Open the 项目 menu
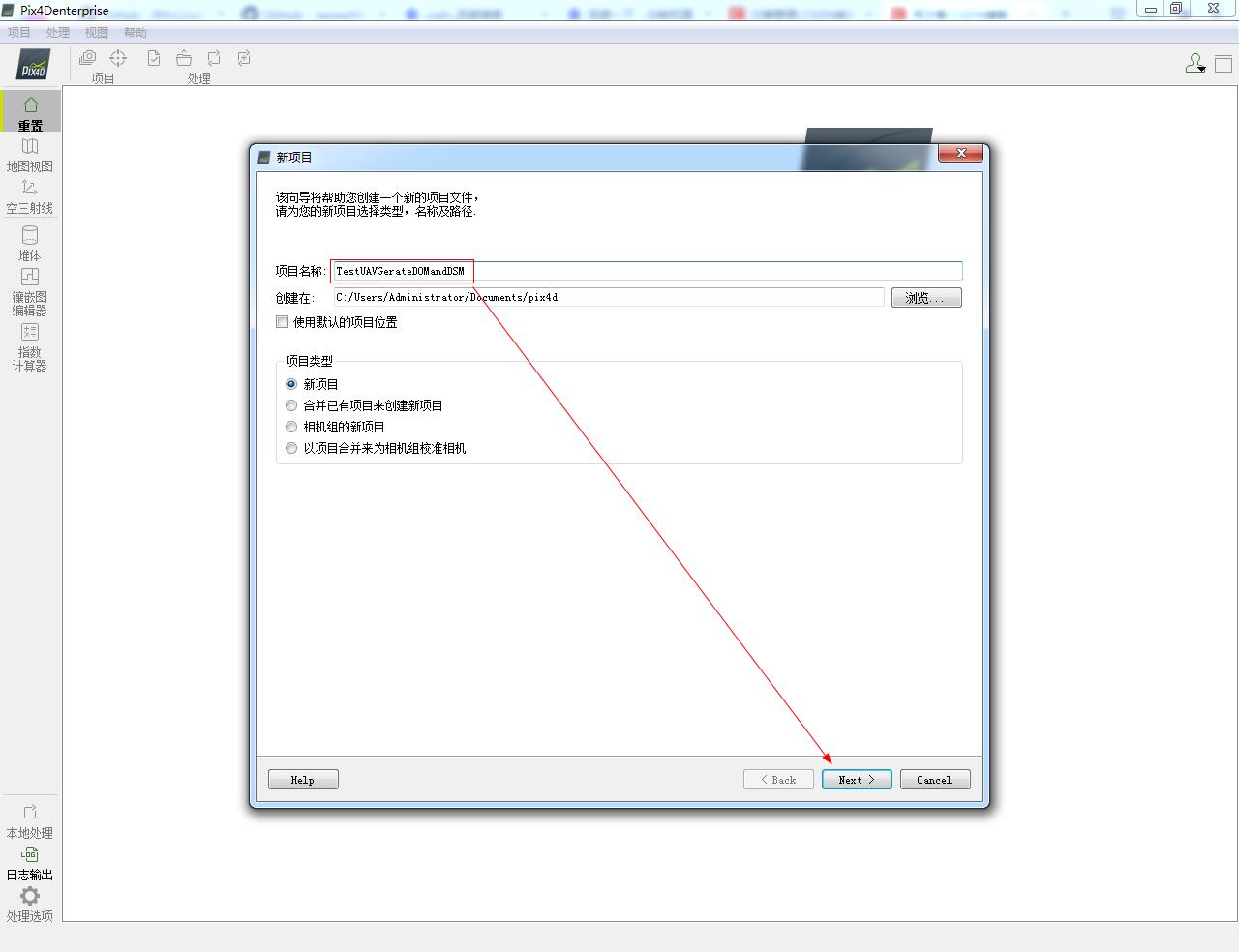Image resolution: width=1239 pixels, height=952 pixels. pyautogui.click(x=19, y=32)
